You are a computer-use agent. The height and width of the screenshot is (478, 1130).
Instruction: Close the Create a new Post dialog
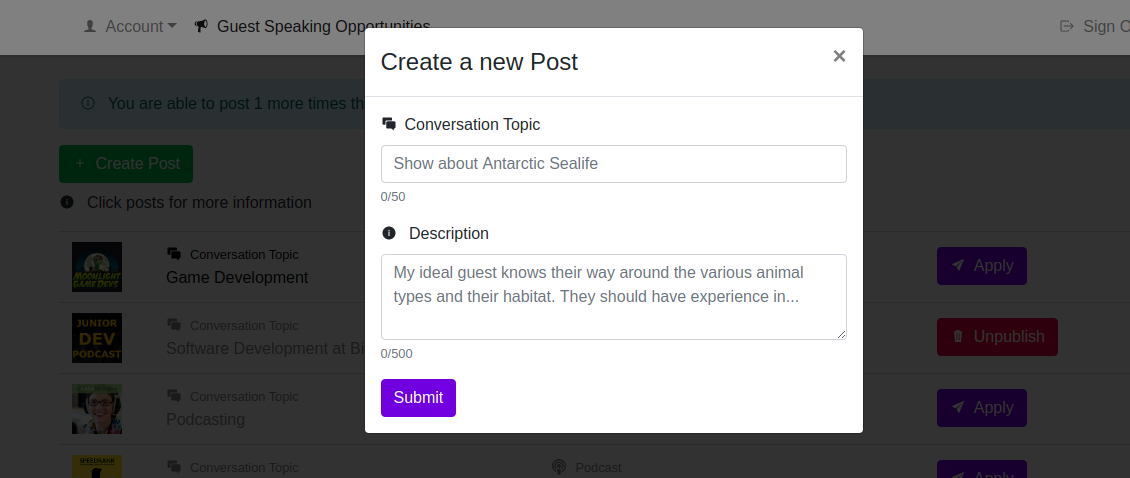click(839, 56)
